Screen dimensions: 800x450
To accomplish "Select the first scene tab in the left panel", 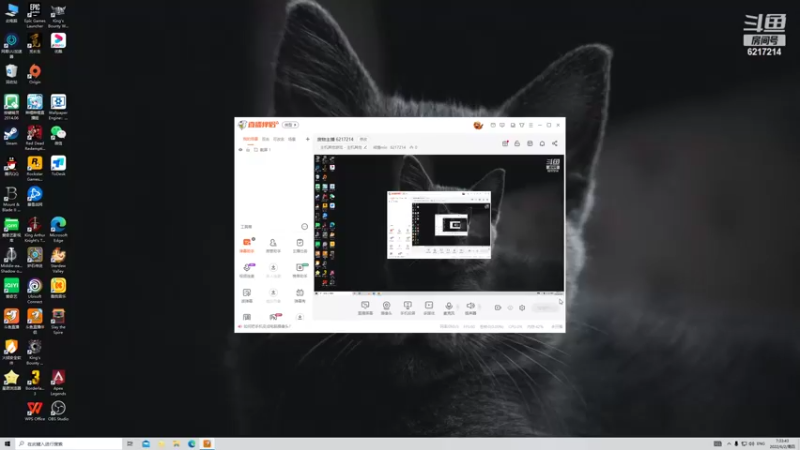I will tap(250, 139).
